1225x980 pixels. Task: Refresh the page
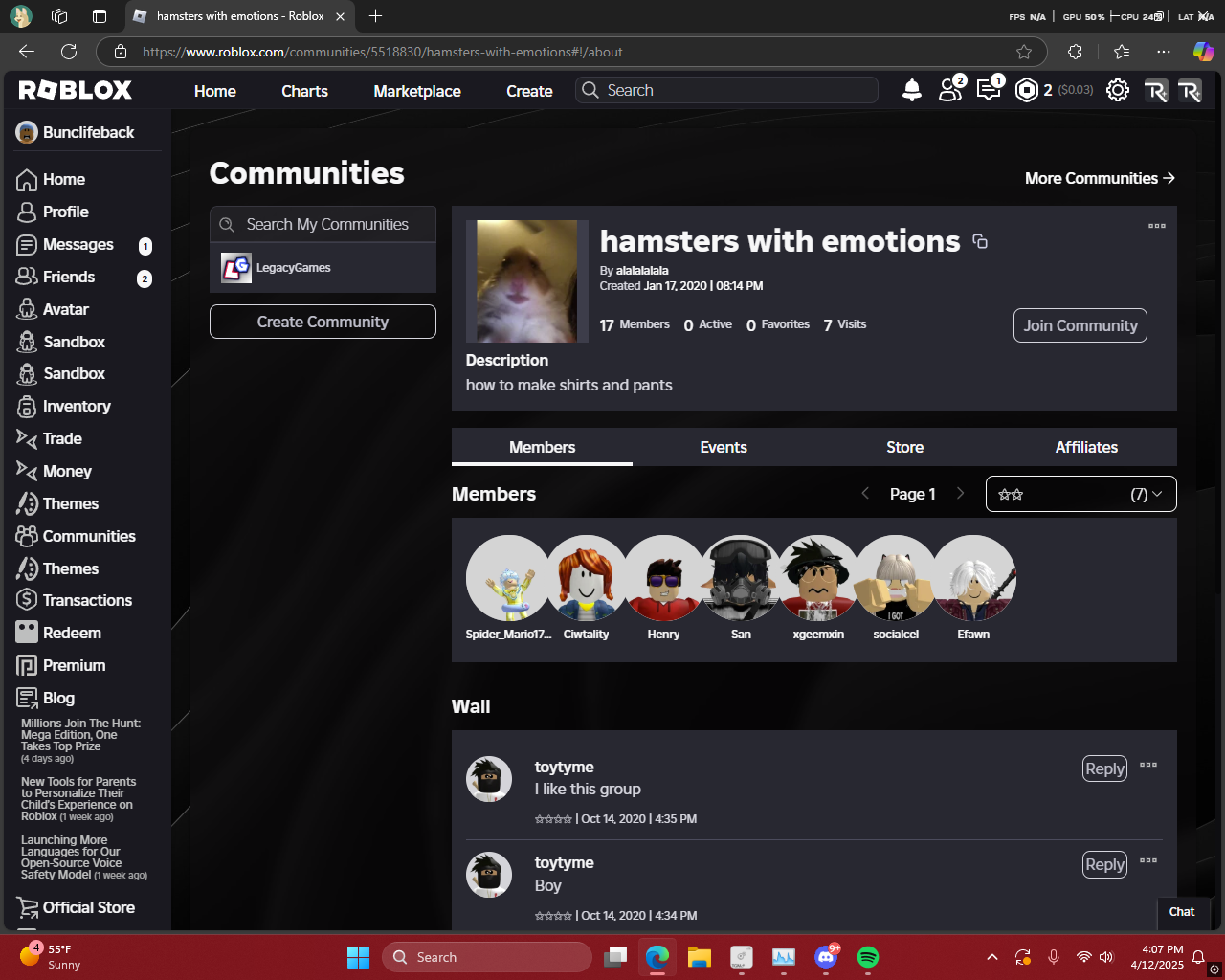(69, 52)
